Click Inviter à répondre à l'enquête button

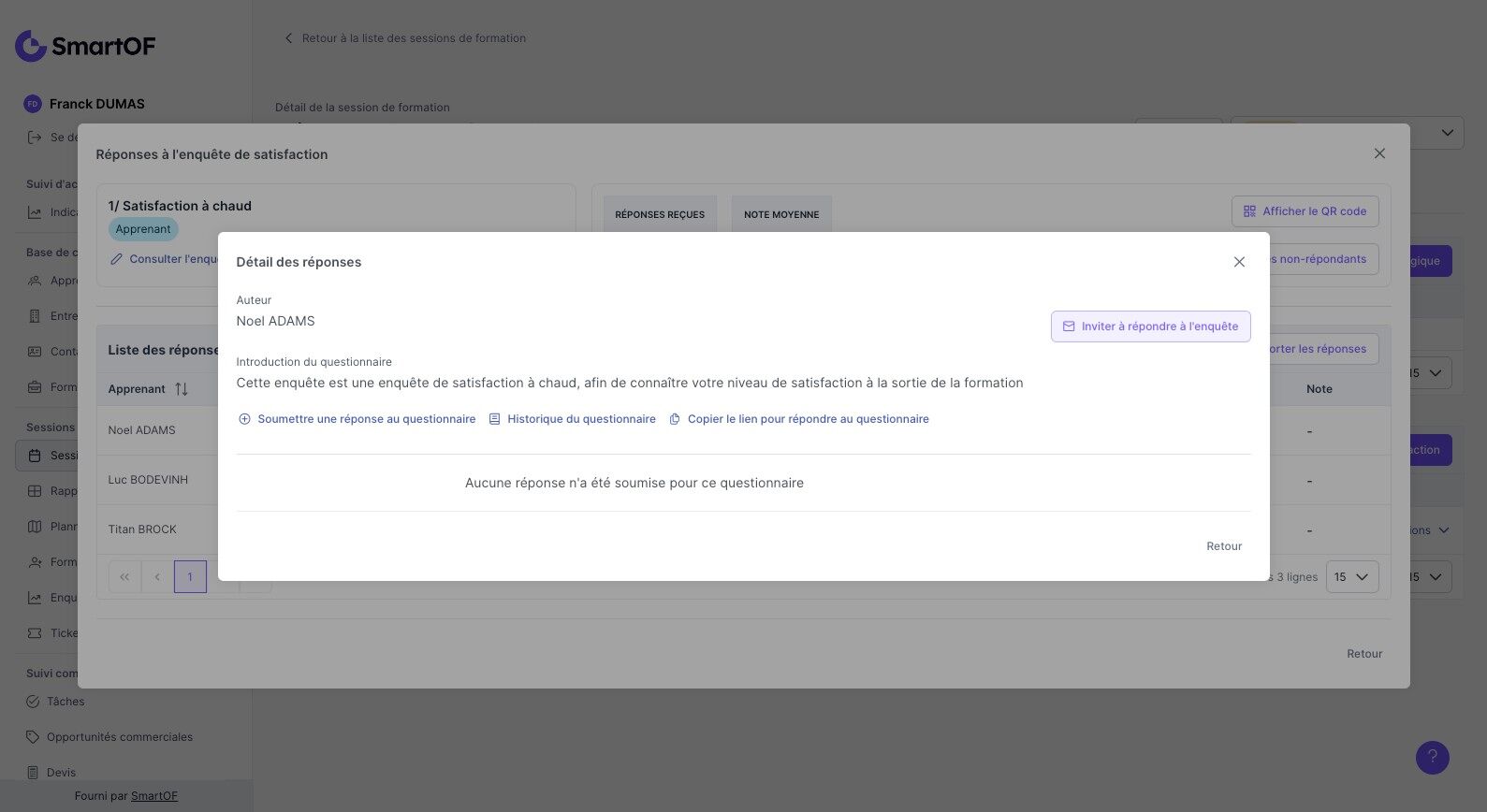pyautogui.click(x=1150, y=326)
